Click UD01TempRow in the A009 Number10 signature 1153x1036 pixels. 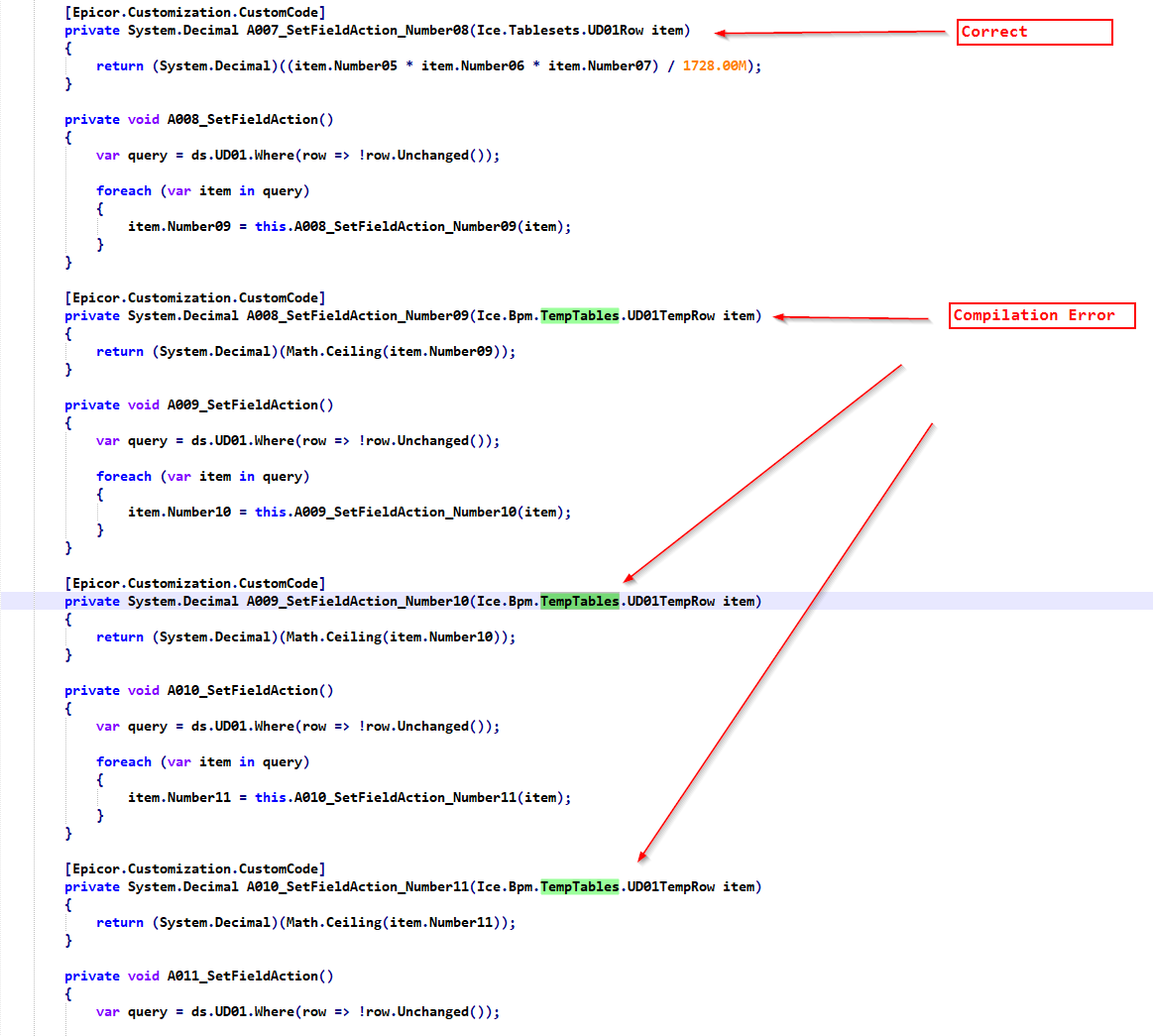[670, 601]
